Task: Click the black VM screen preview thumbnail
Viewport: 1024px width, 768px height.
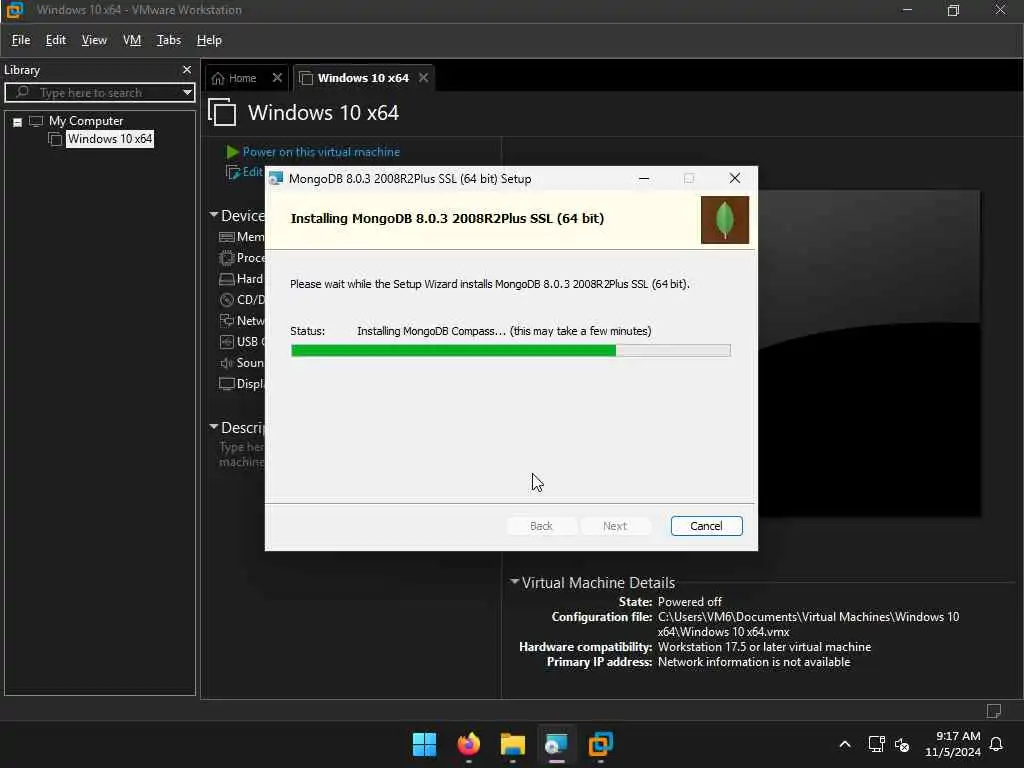Action: click(869, 353)
